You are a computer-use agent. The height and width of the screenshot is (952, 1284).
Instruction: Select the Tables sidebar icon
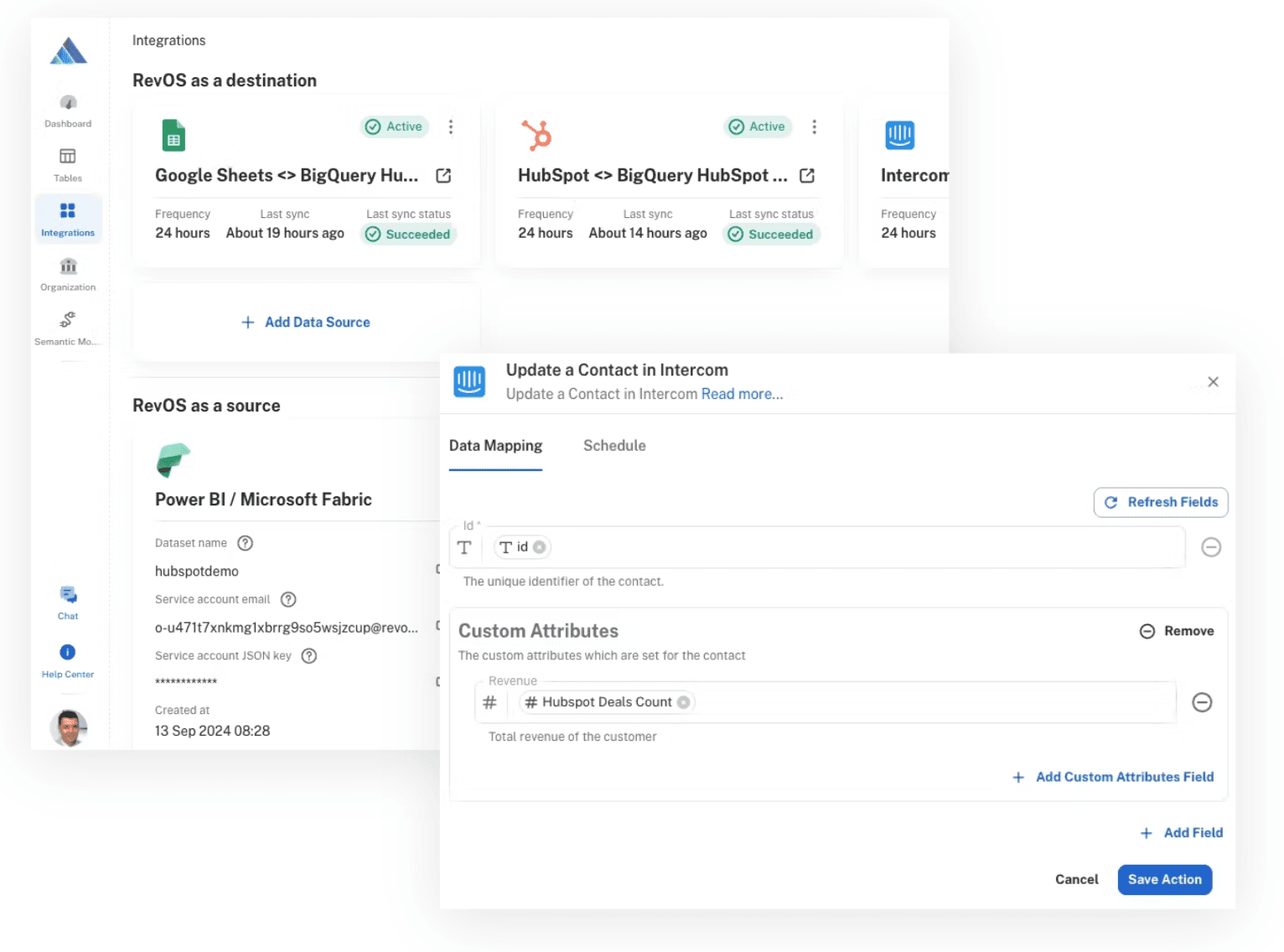point(67,164)
